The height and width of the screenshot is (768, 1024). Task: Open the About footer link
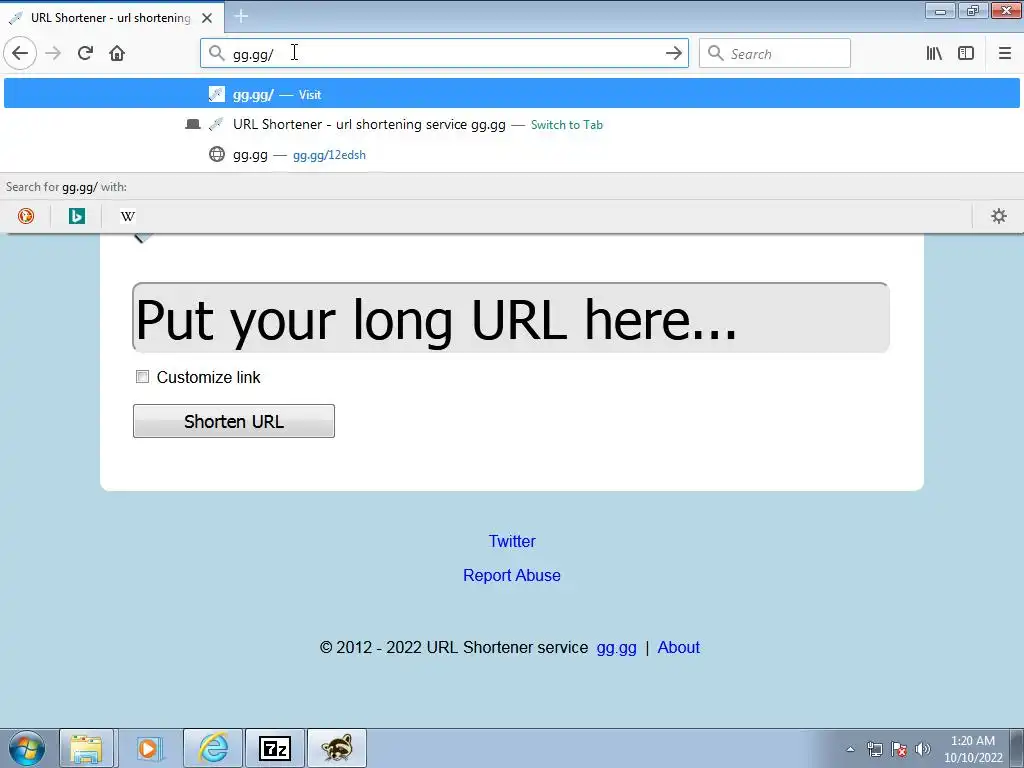coord(679,647)
